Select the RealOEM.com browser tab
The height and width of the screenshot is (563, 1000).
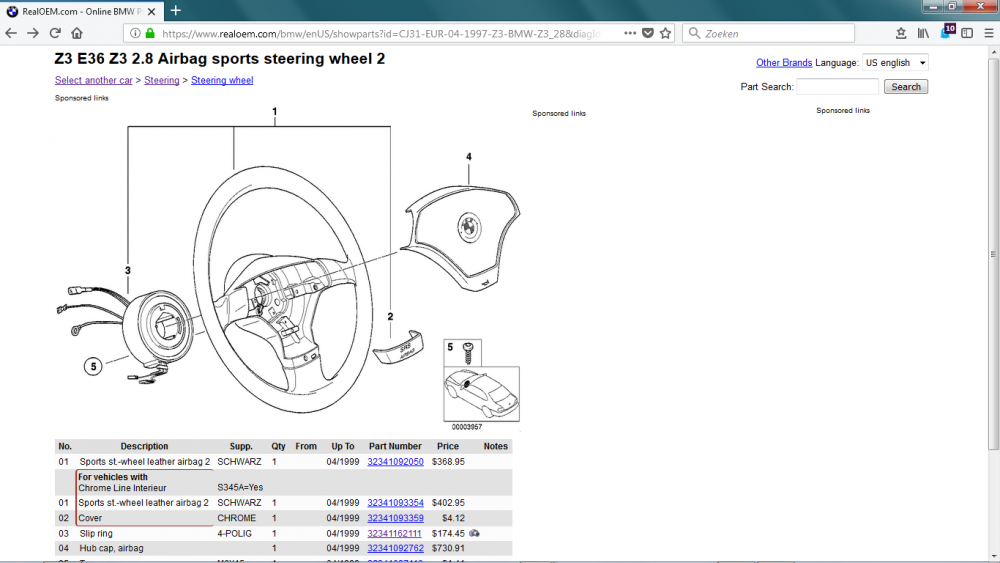coord(82,11)
